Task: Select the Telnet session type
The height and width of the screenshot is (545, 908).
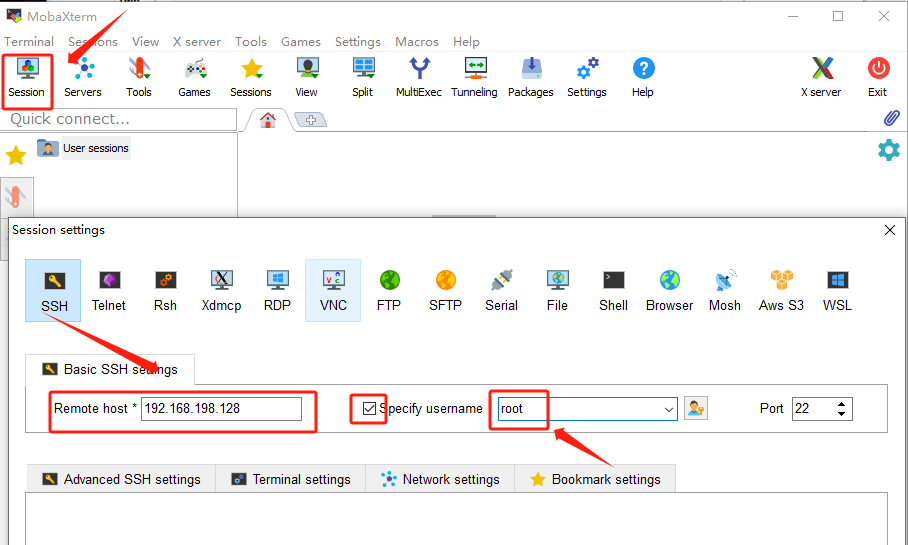Action: [x=109, y=291]
